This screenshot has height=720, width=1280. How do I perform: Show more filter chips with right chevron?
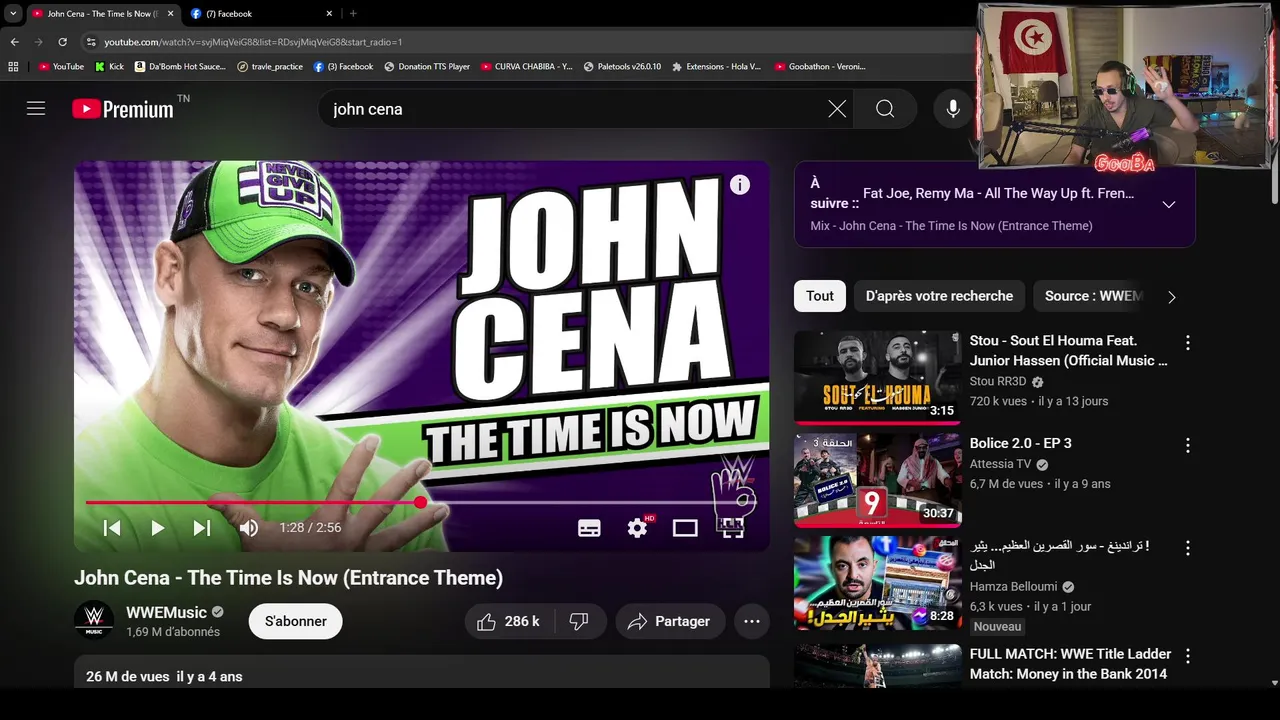pos(1172,297)
